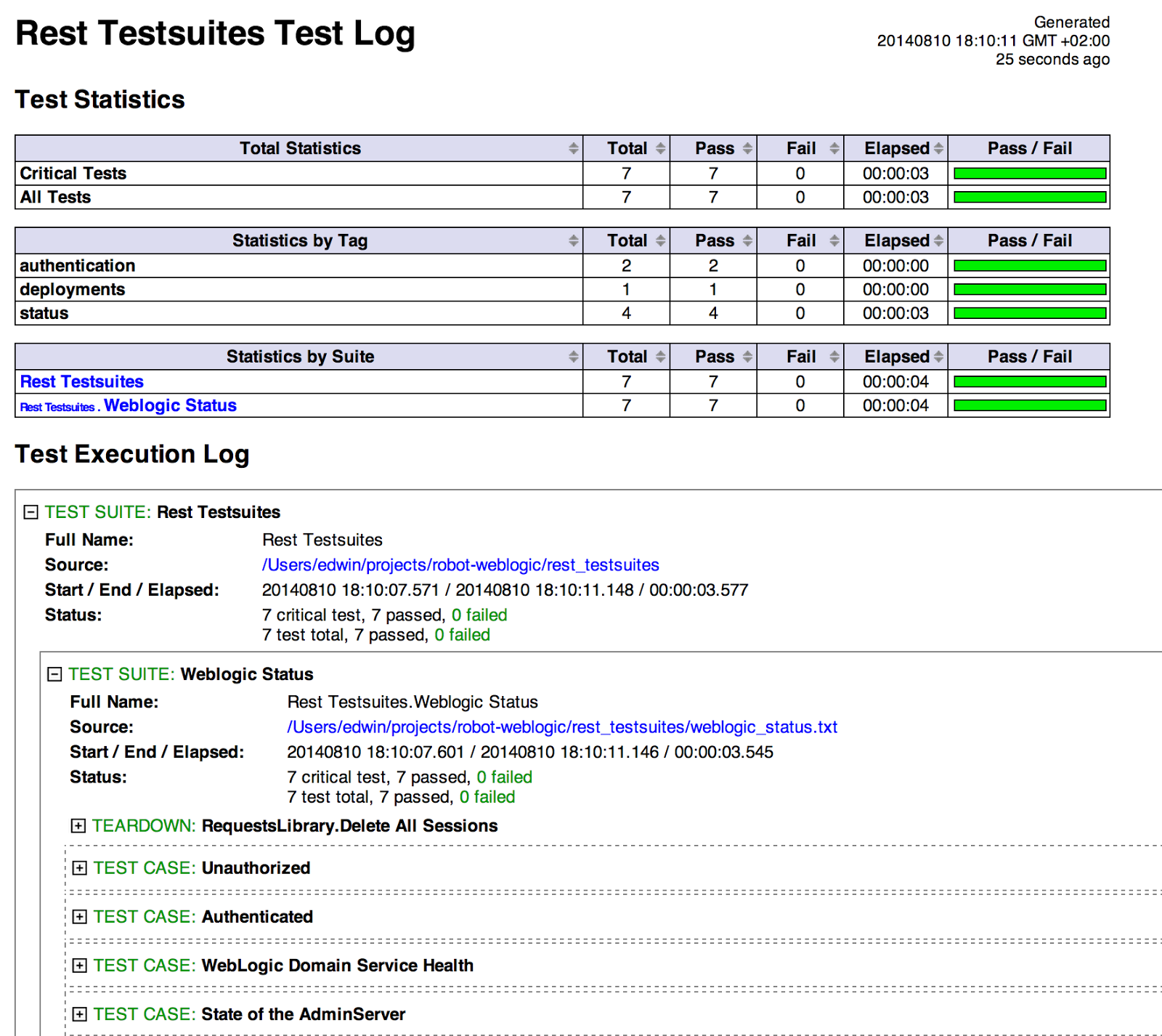Viewport: 1162px width, 1036px height.
Task: Sort Statistics by Suite by Elapsed
Action: 896,357
